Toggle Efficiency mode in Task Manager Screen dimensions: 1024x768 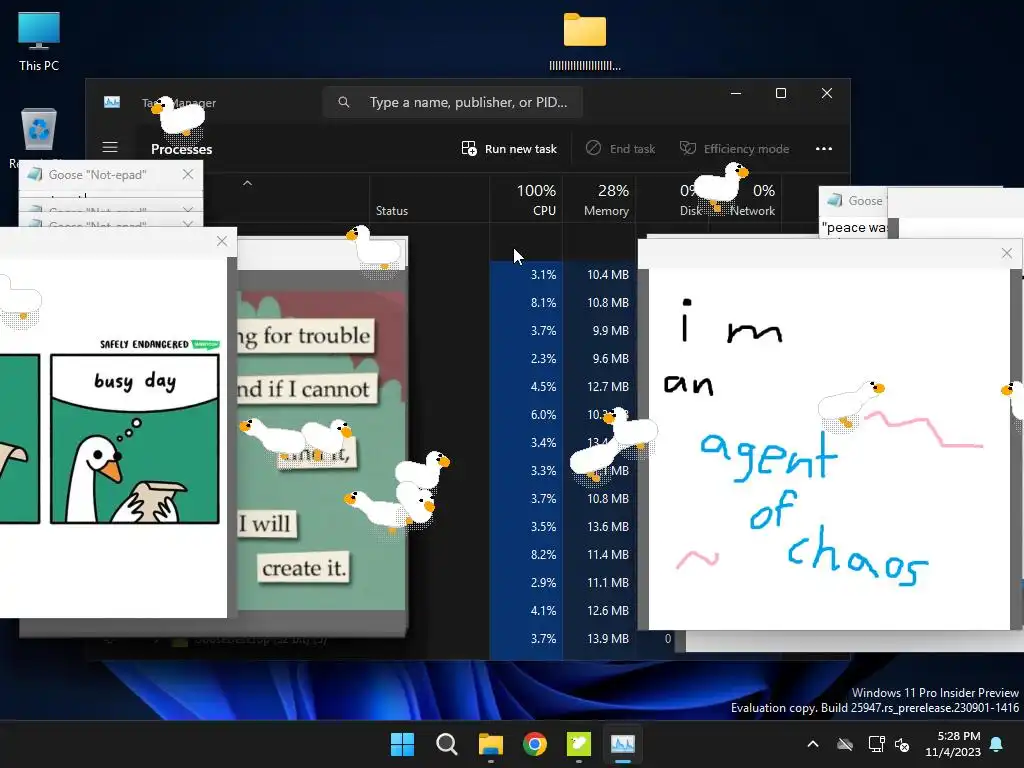click(734, 149)
